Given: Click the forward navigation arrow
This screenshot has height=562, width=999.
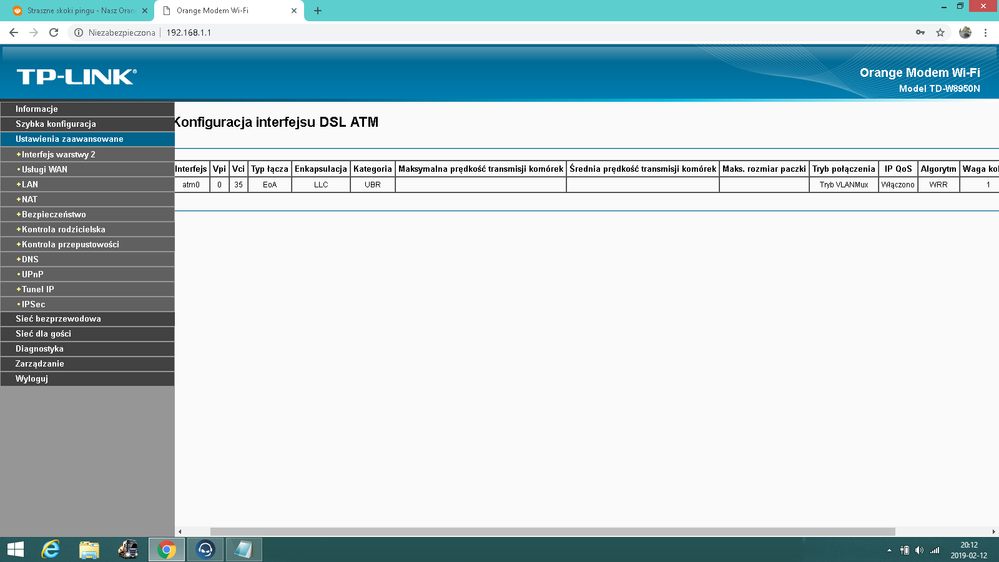Looking at the screenshot, I should [34, 32].
